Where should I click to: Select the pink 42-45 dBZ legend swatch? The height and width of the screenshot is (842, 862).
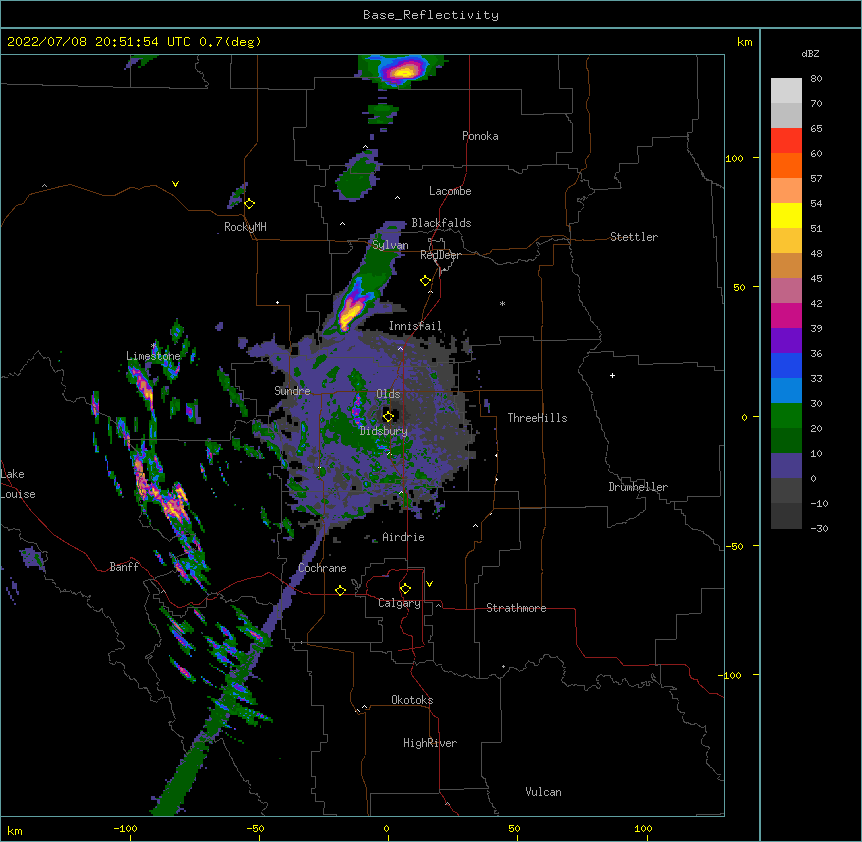(786, 290)
